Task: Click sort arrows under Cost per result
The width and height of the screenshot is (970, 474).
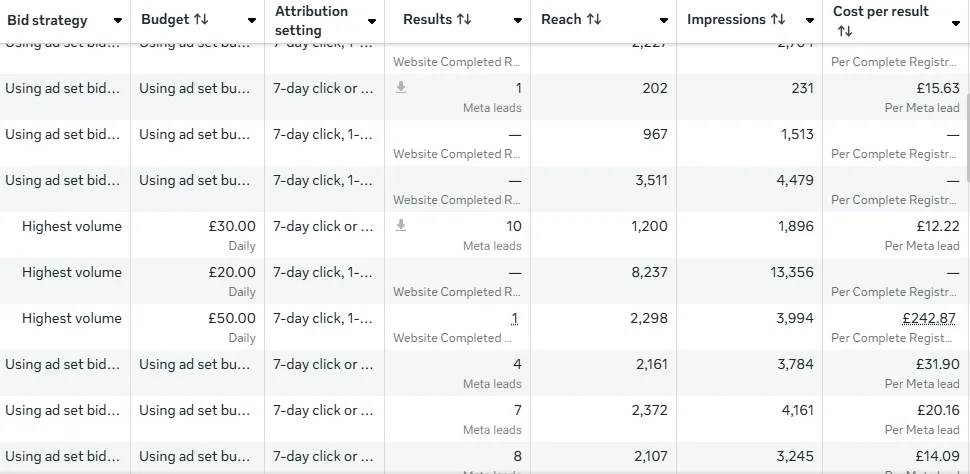Action: pyautogui.click(x=844, y=32)
